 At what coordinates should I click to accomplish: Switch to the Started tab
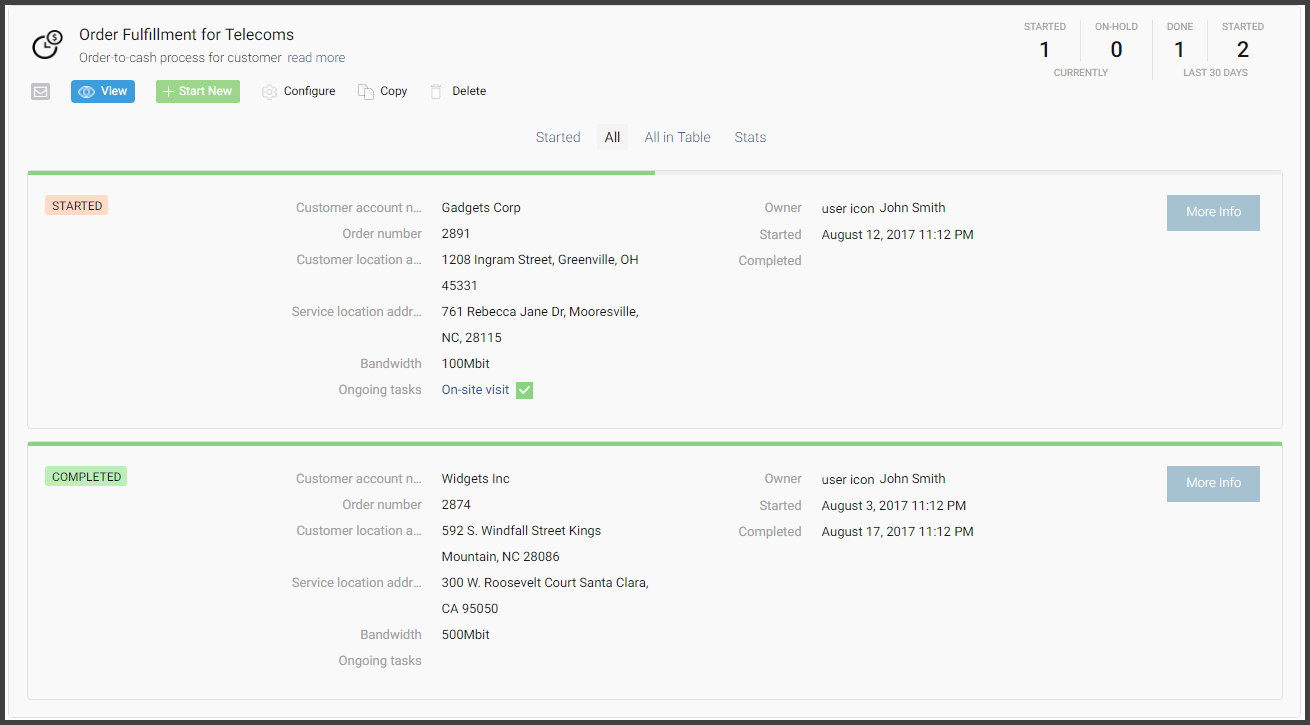click(x=558, y=137)
